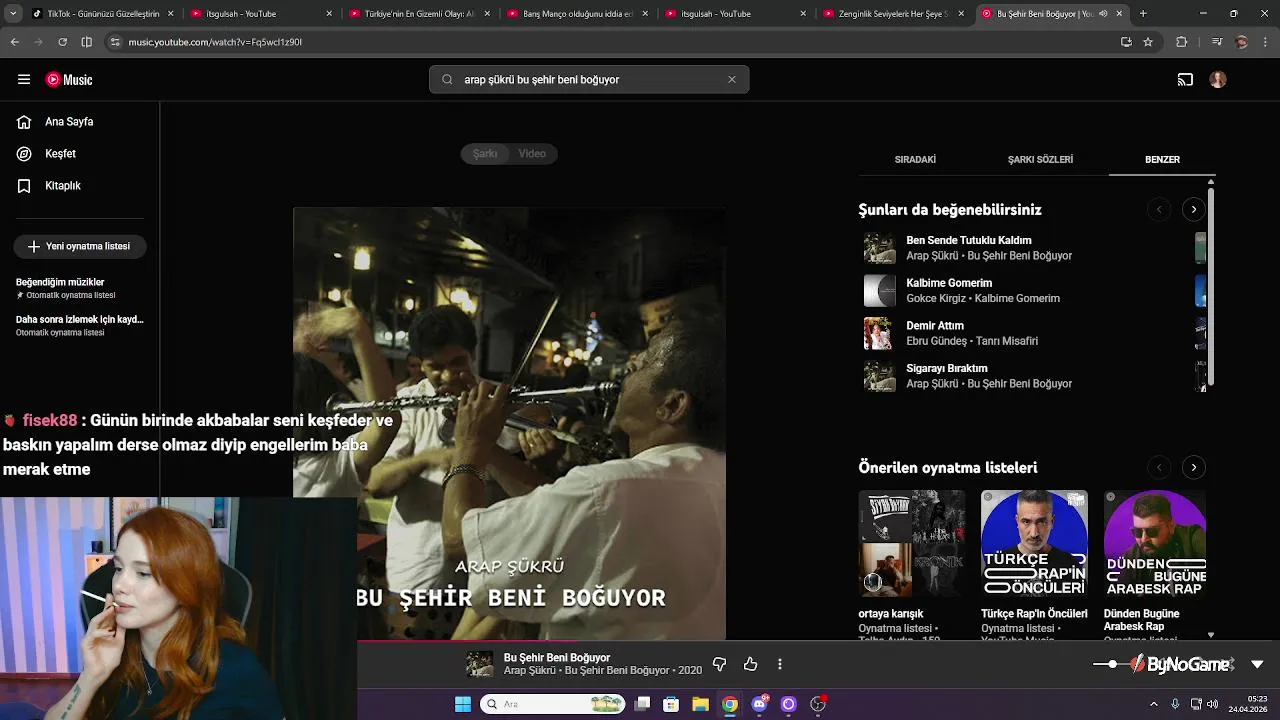Bookmark this page with the star icon

tap(1148, 42)
